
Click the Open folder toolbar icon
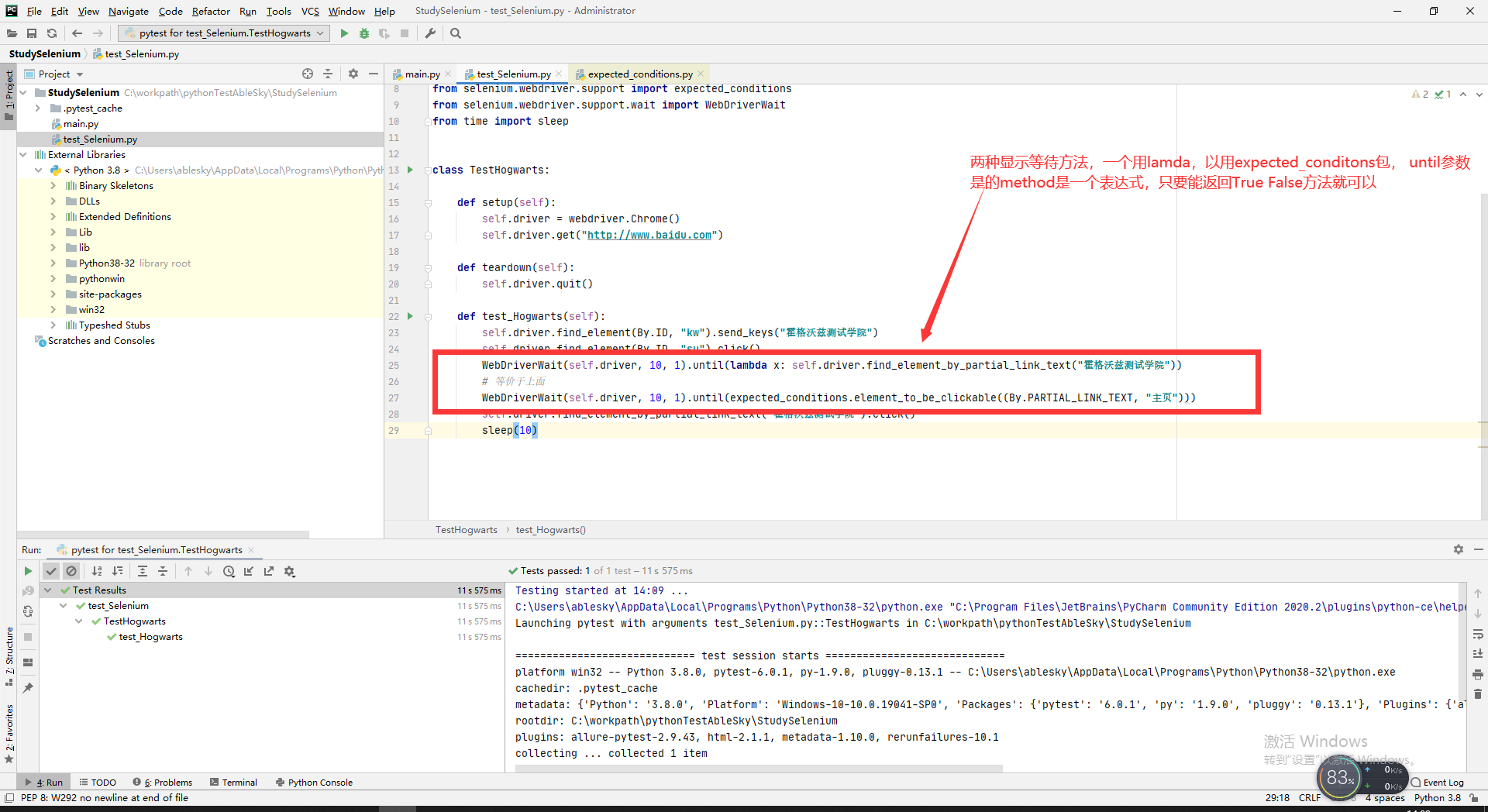(x=12, y=33)
